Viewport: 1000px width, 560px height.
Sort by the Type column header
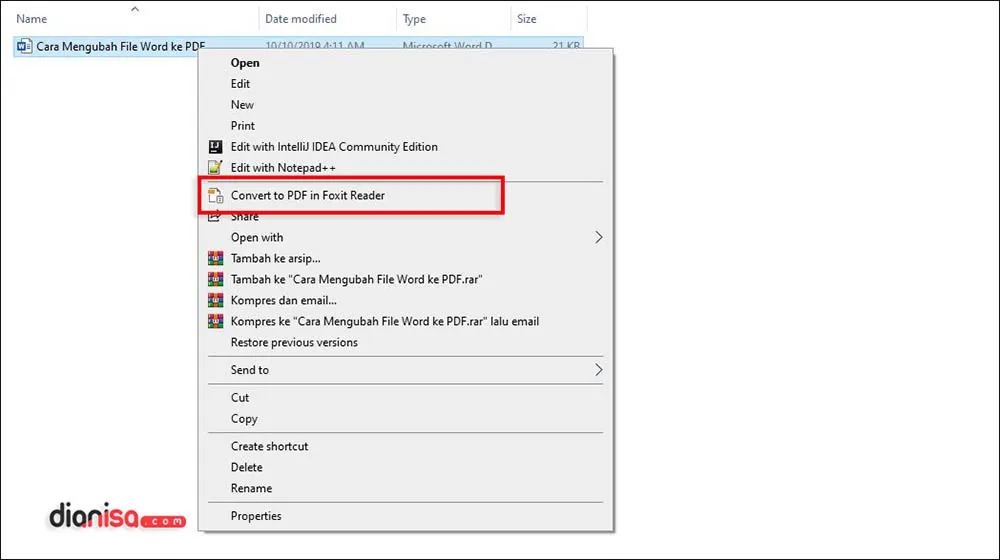[414, 19]
